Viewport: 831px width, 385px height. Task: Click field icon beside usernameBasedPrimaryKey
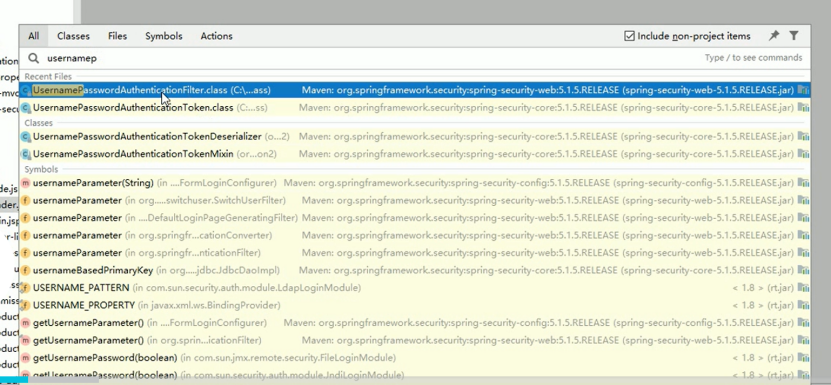click(25, 270)
